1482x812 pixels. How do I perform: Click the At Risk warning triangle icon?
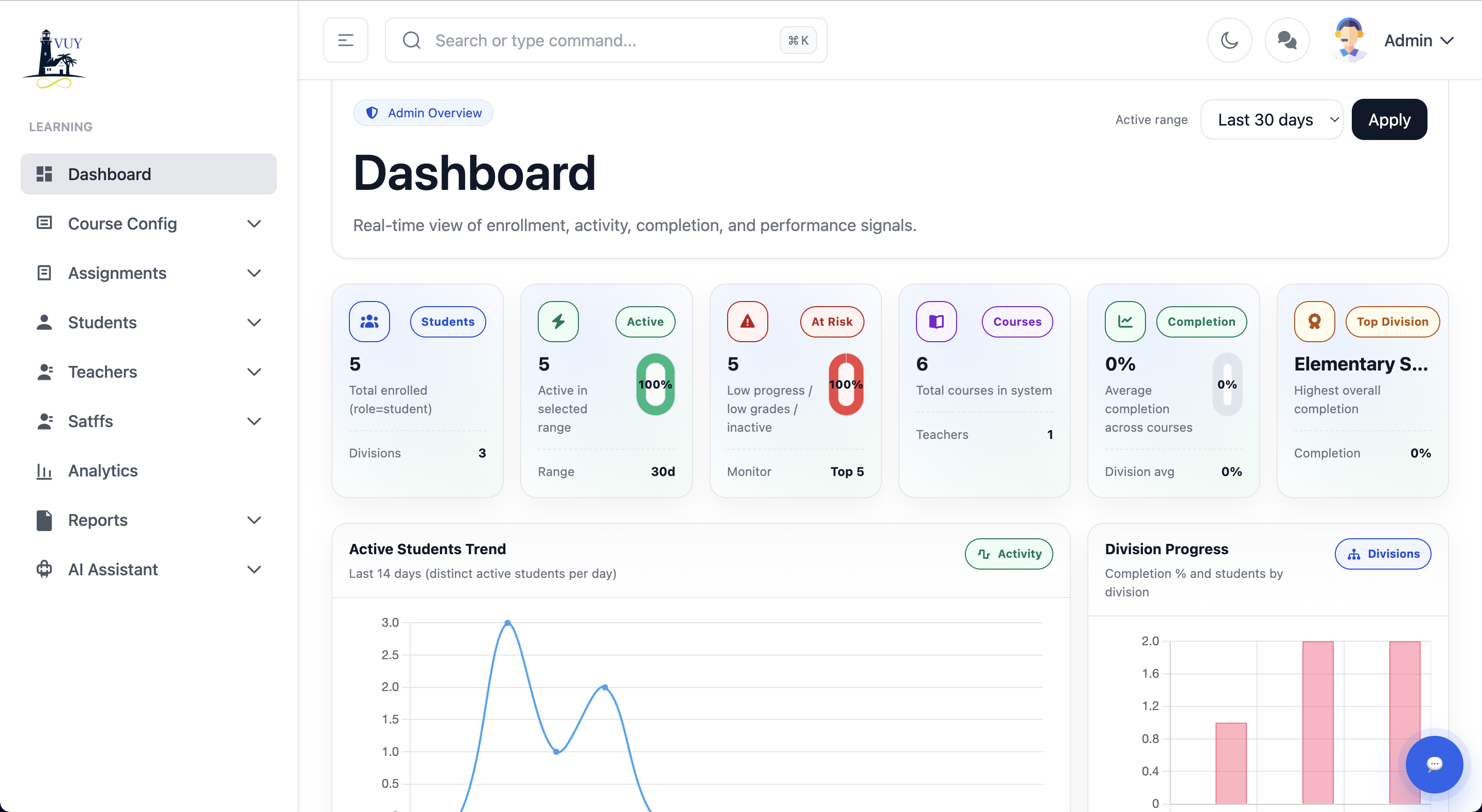747,322
